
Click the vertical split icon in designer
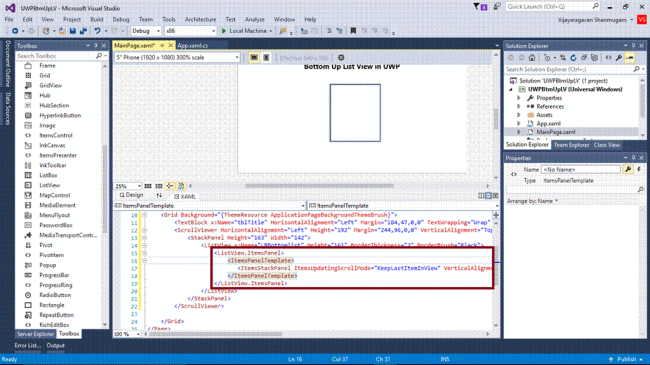(x=481, y=196)
